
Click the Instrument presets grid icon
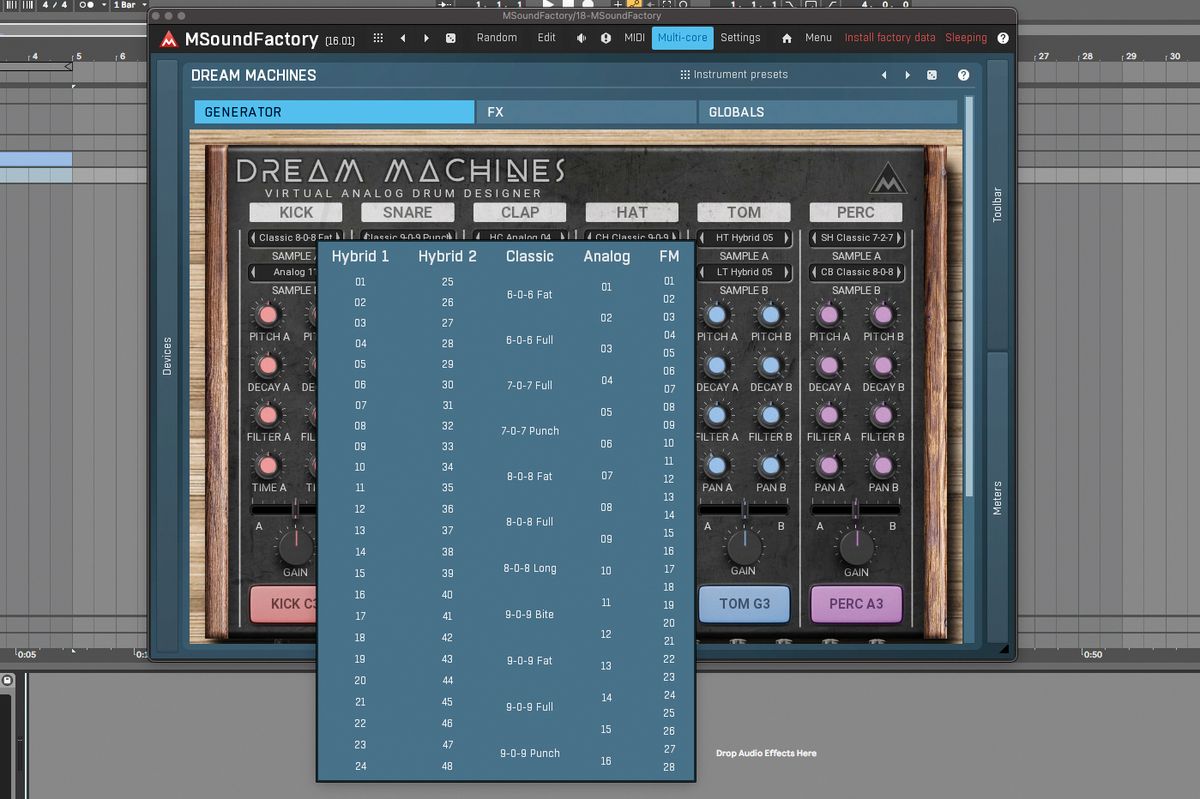[684, 74]
